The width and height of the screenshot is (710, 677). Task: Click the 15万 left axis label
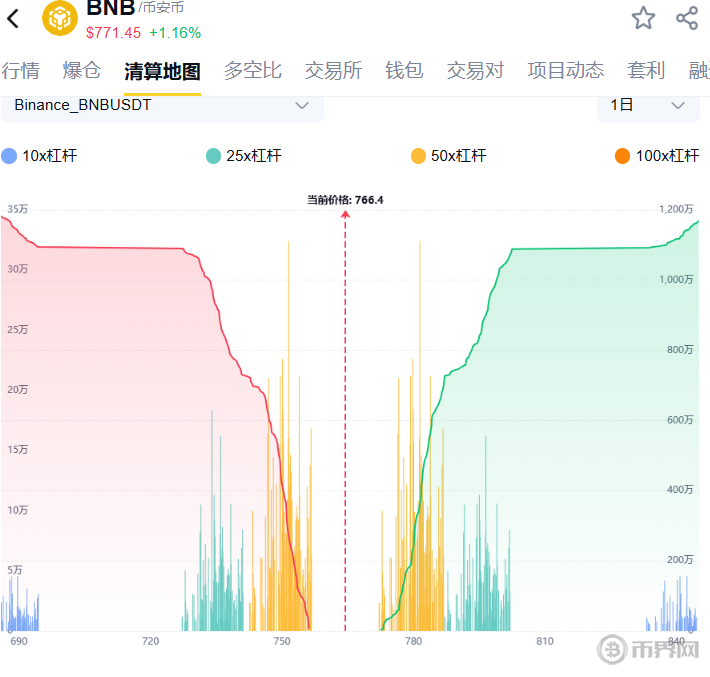[18, 450]
